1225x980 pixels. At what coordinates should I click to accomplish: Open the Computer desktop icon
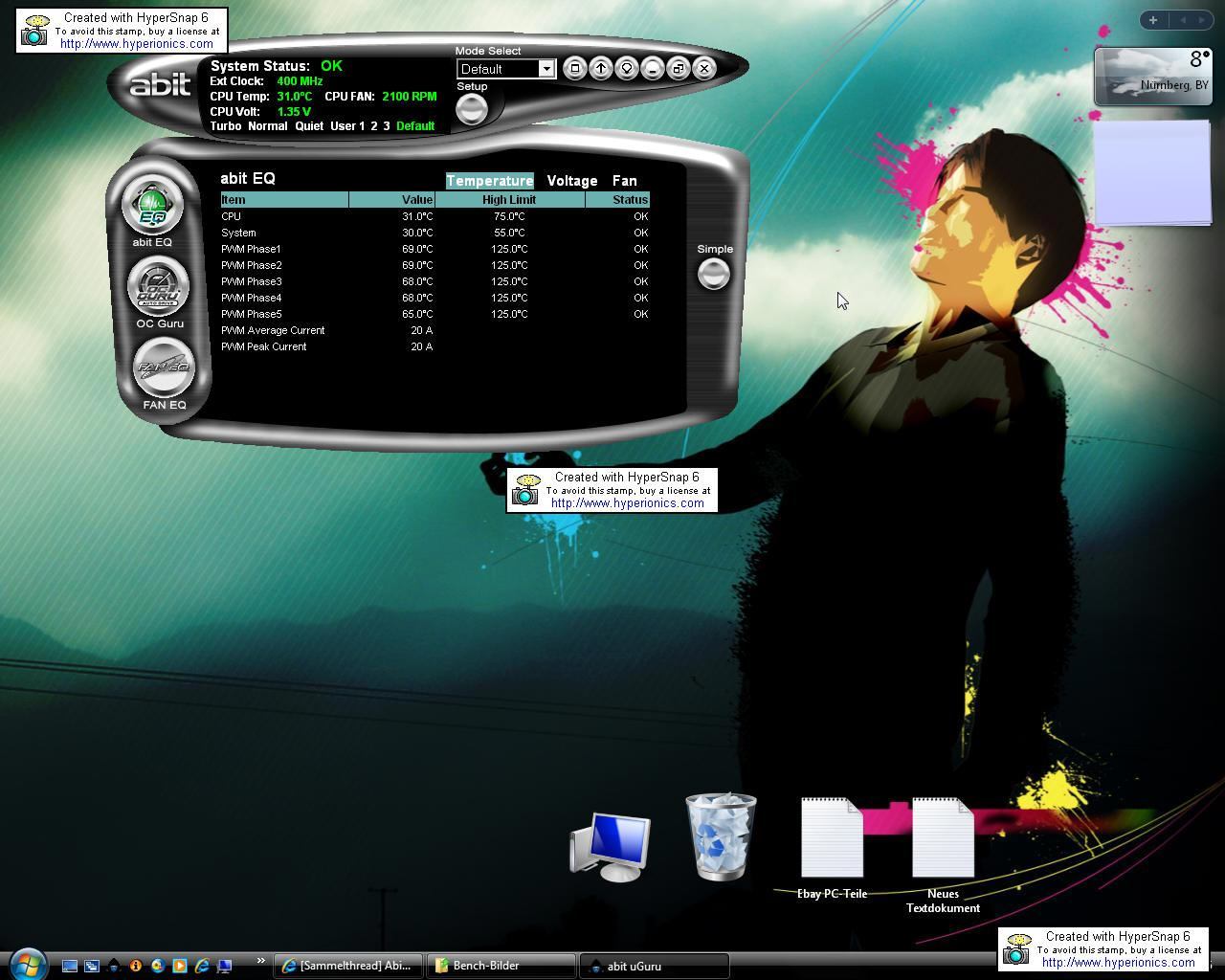[x=610, y=846]
